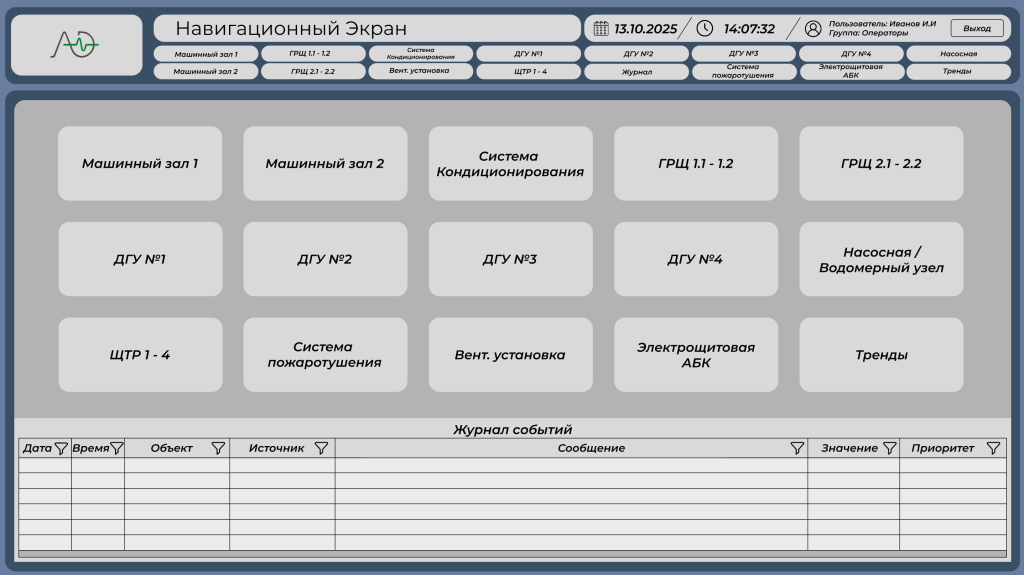Switch to ДГУ №2 in the top navigation bar
Viewport: 1024px width, 575px height.
coord(636,54)
